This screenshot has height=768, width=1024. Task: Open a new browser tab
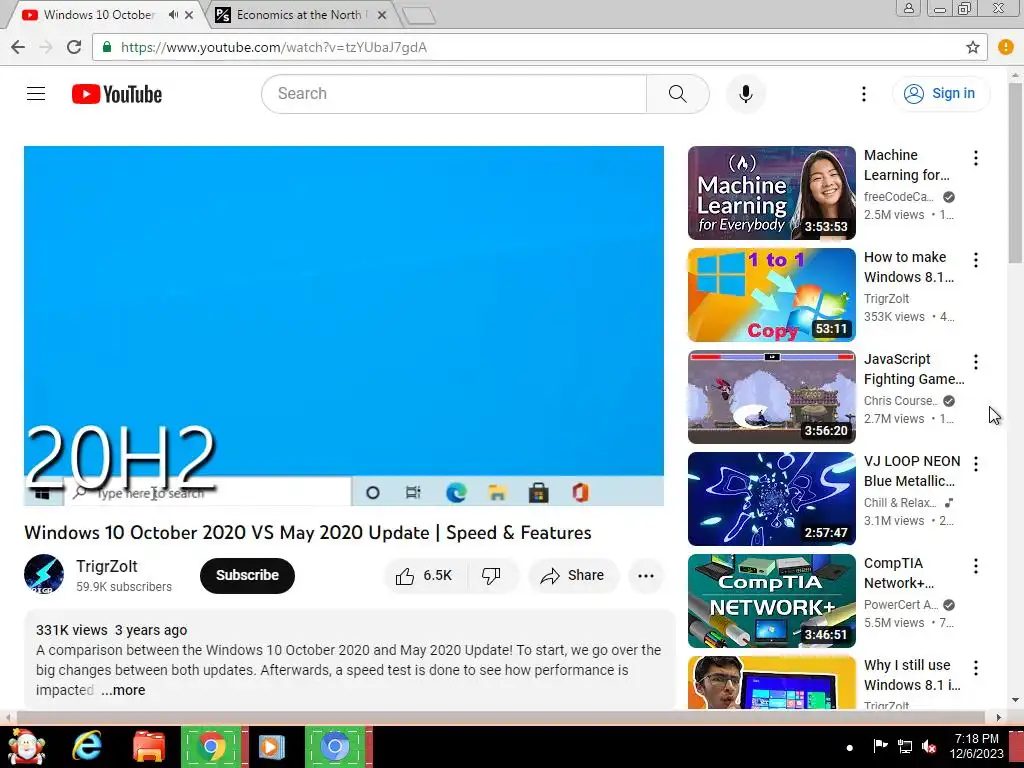pyautogui.click(x=418, y=16)
